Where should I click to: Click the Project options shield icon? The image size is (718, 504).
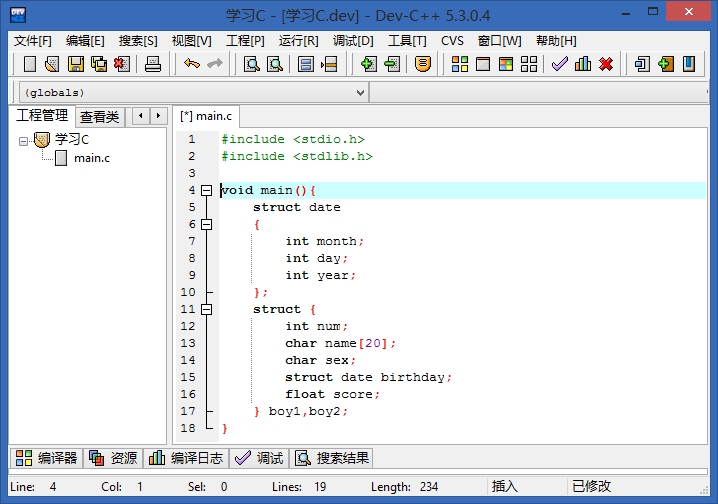point(422,64)
